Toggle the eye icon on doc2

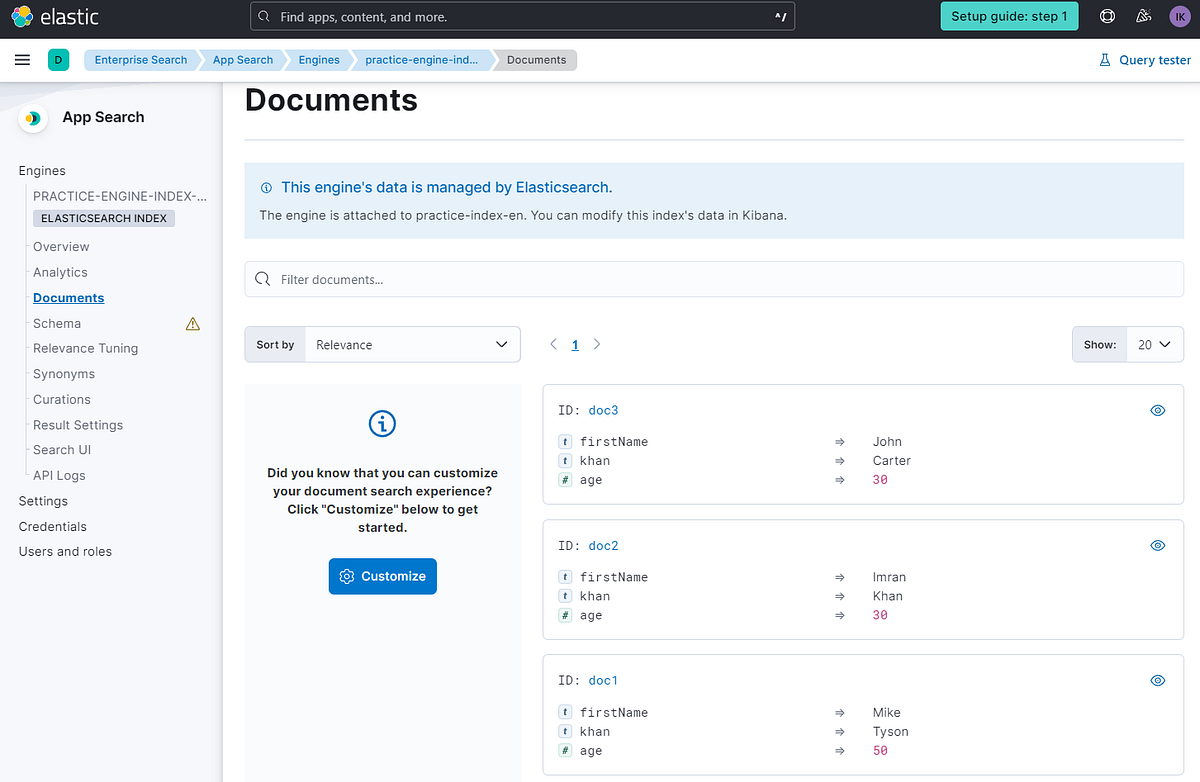click(1157, 545)
